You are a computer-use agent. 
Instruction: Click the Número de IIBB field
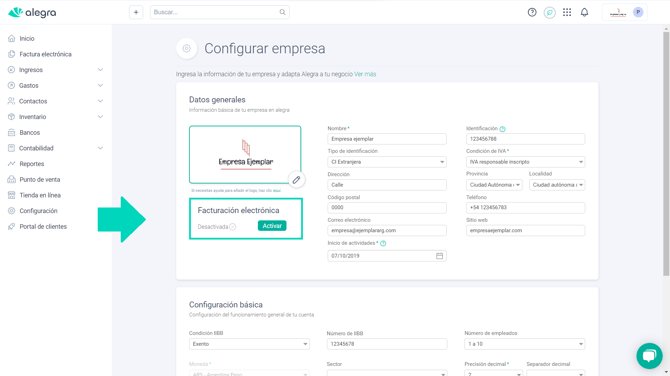point(387,344)
